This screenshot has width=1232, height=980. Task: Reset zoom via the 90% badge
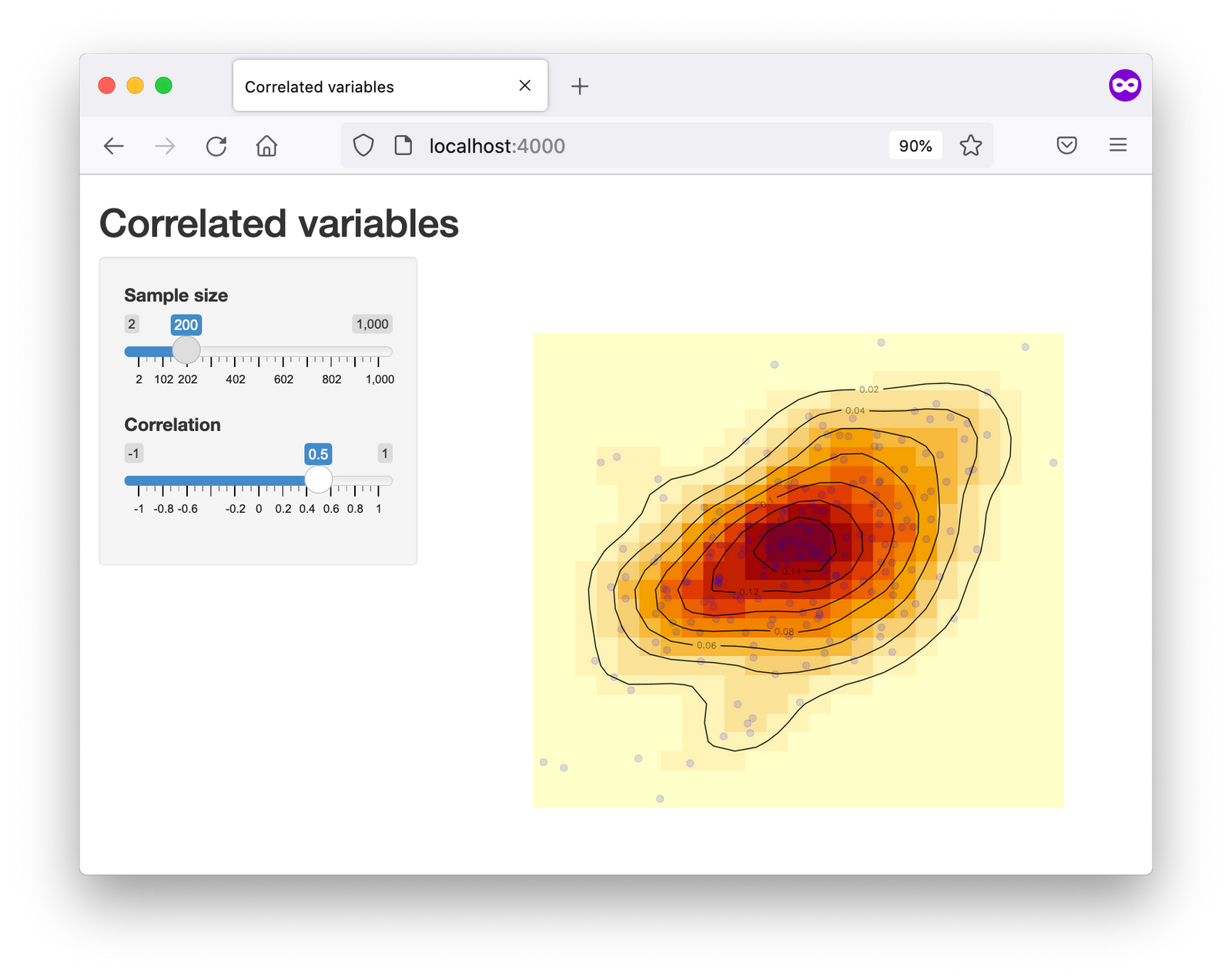coord(915,145)
